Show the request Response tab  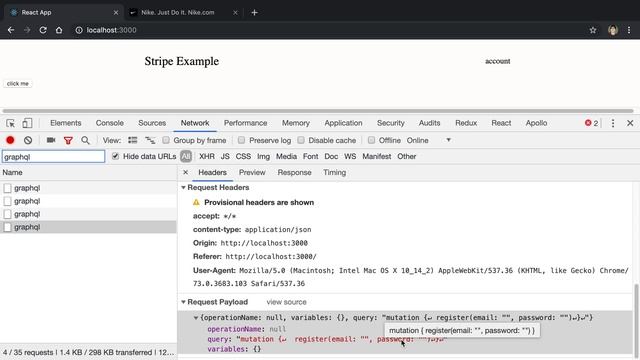(x=294, y=173)
